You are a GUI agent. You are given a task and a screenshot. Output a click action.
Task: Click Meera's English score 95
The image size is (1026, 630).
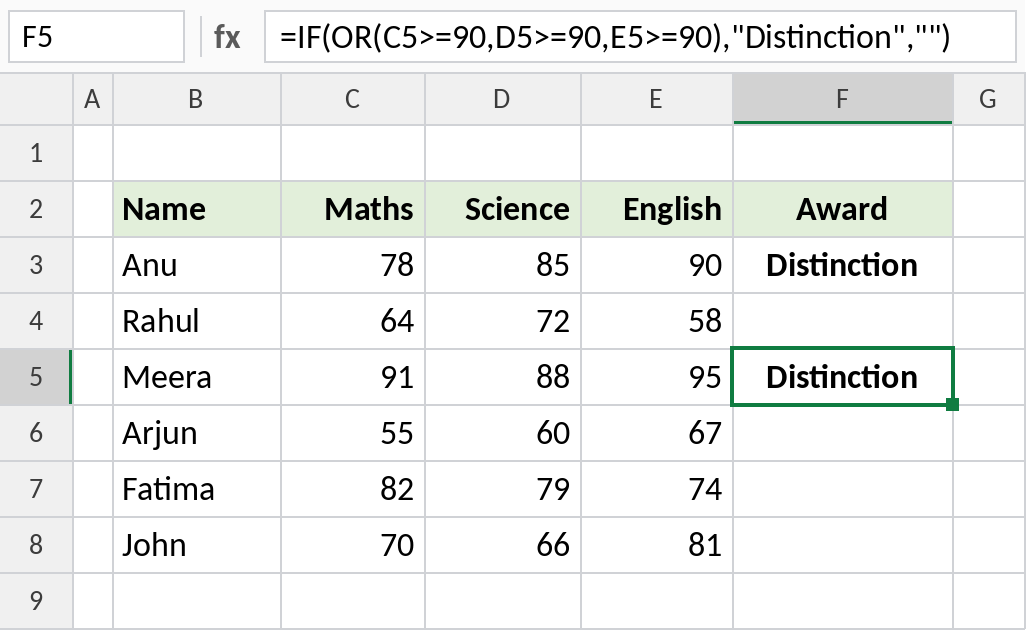657,377
